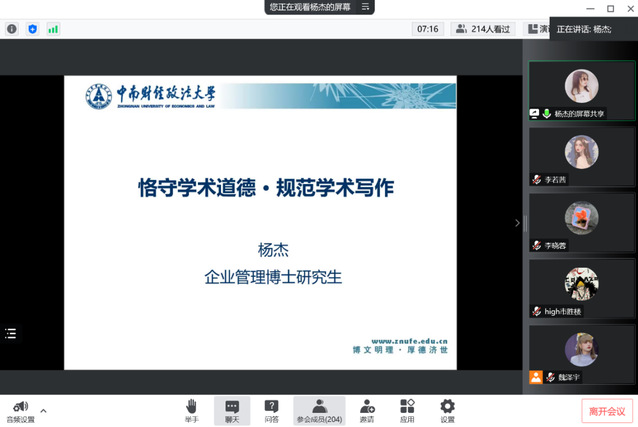Expand audio options arrow next to 音频设置
Viewport: 638px width, 427px height.
[x=43, y=410]
